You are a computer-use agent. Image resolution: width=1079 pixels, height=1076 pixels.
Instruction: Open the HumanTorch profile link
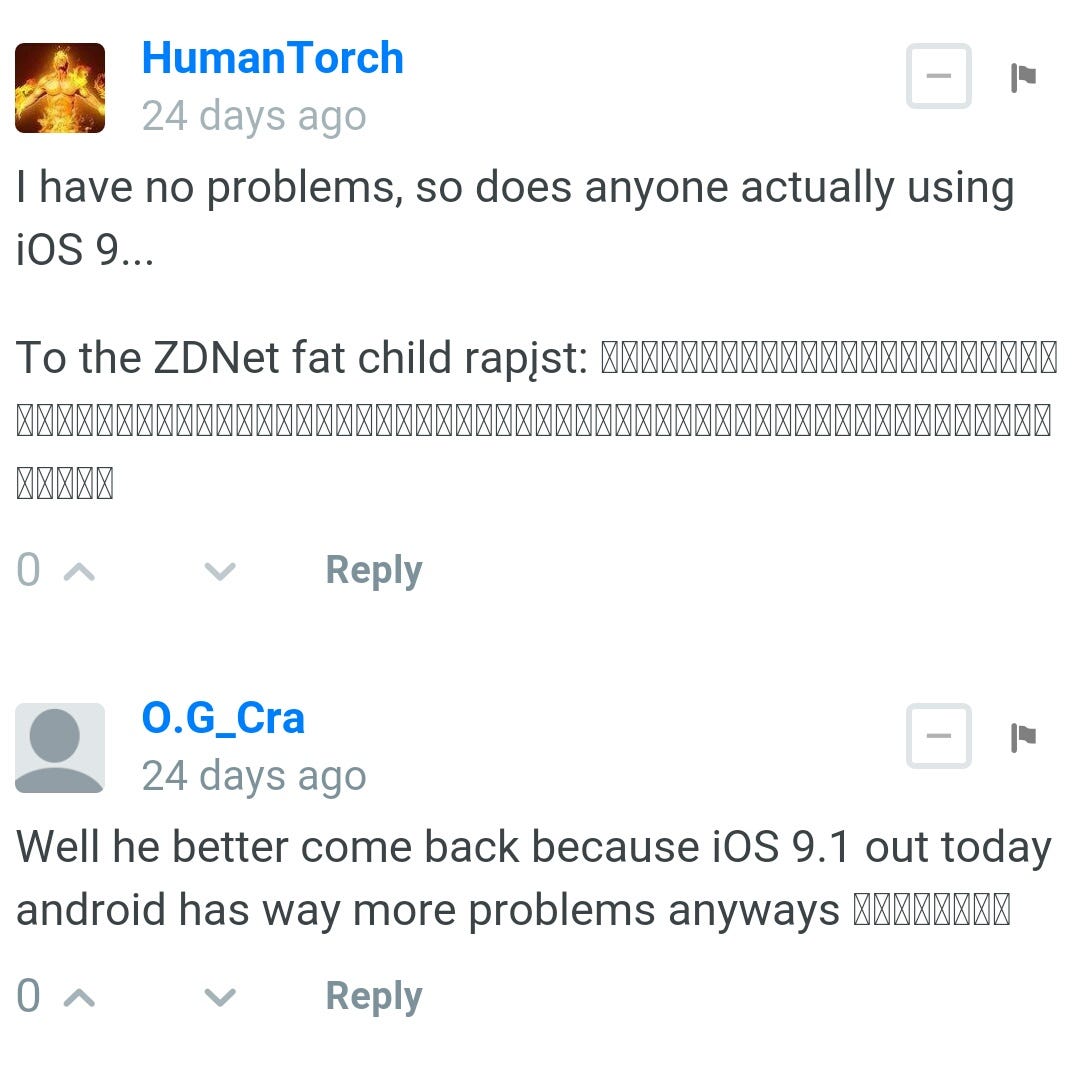click(x=273, y=58)
